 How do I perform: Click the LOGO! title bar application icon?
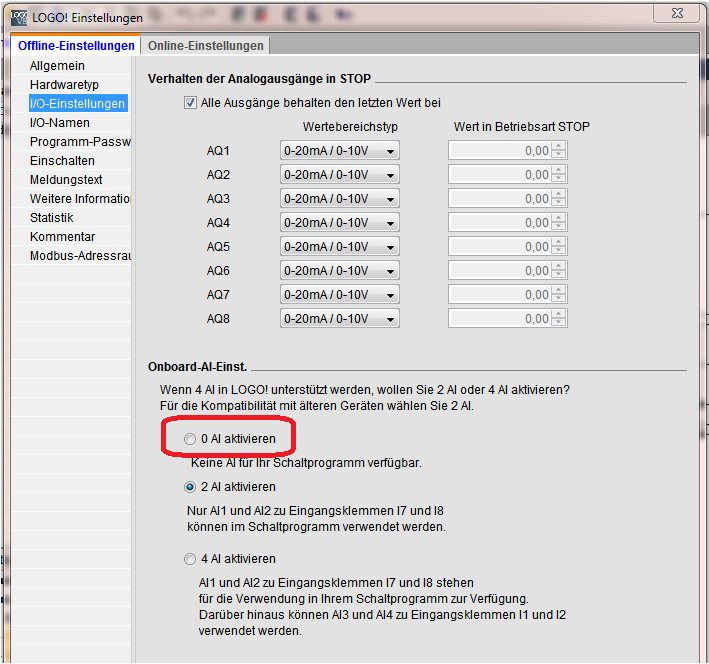(19, 17)
